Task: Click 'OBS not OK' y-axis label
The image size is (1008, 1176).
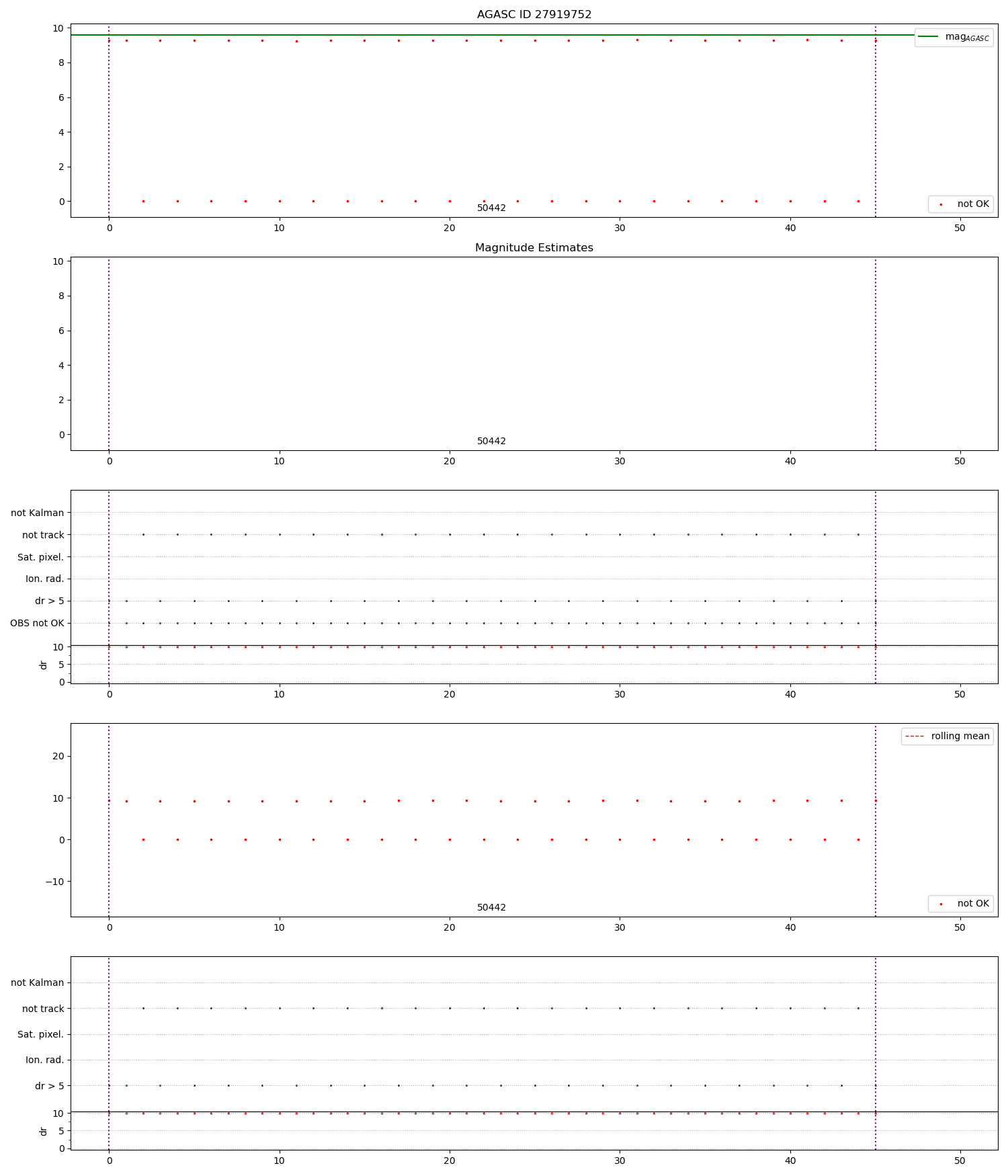Action: (x=37, y=624)
